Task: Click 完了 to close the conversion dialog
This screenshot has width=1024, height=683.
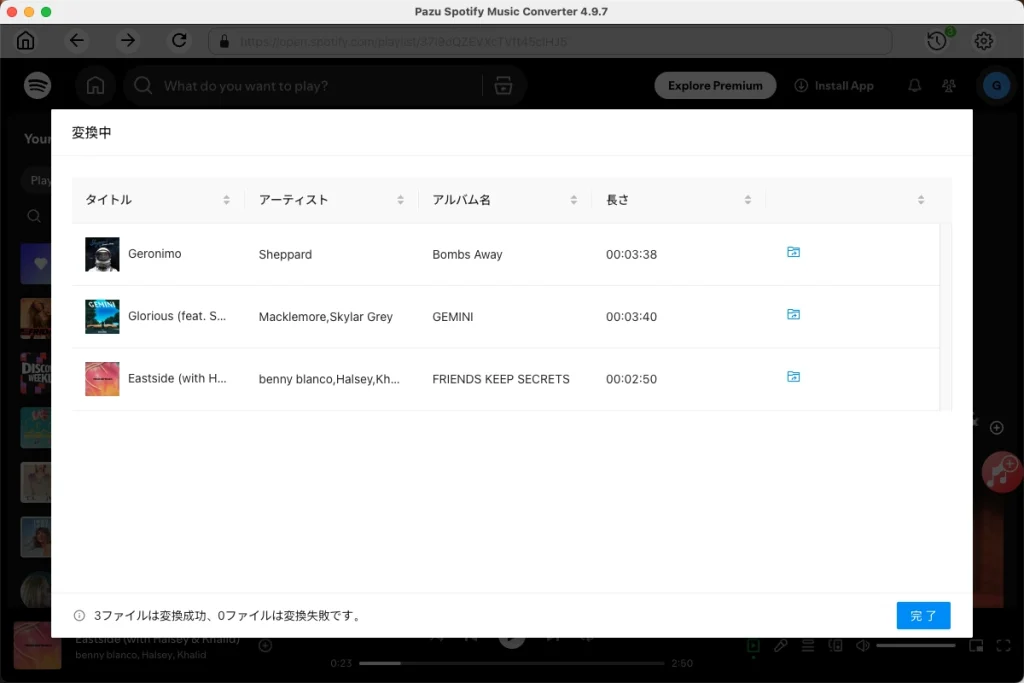Action: (923, 615)
